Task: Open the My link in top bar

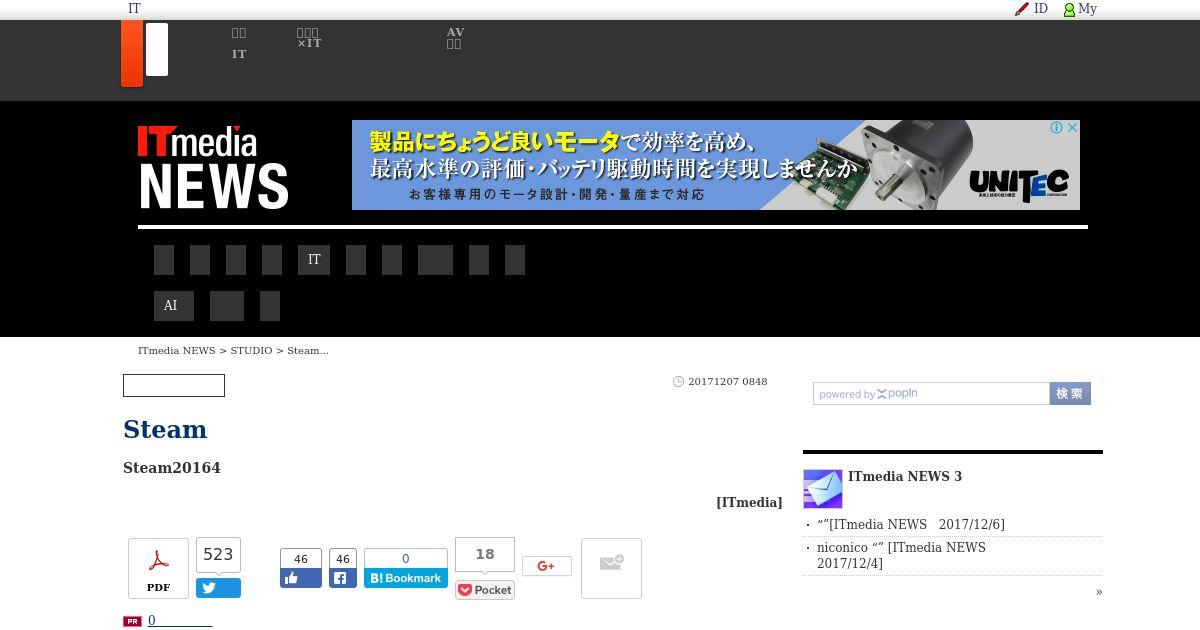Action: (x=1088, y=9)
